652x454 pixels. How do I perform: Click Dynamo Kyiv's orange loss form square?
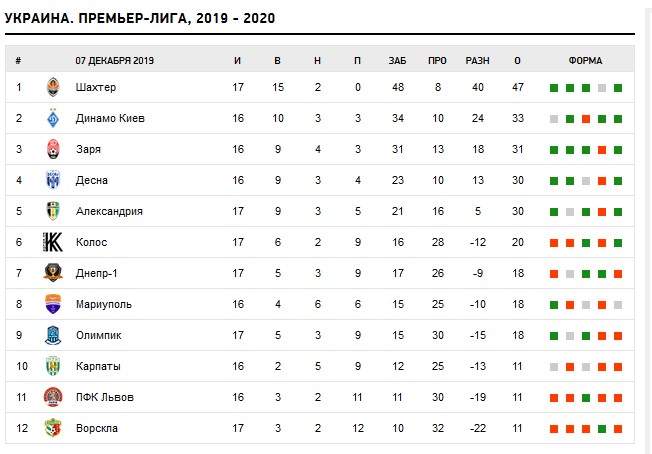click(x=586, y=119)
